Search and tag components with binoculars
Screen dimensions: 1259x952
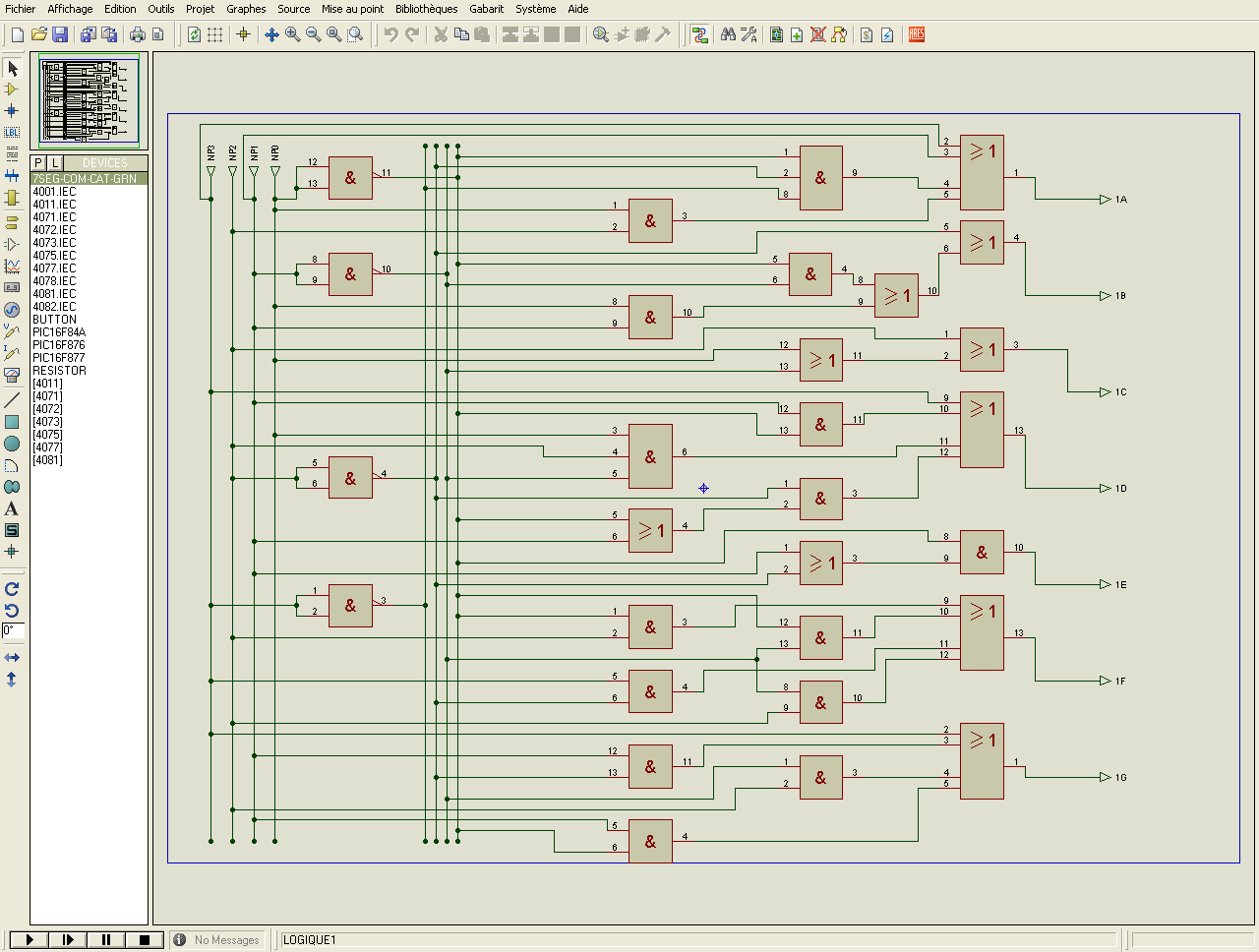(x=728, y=34)
